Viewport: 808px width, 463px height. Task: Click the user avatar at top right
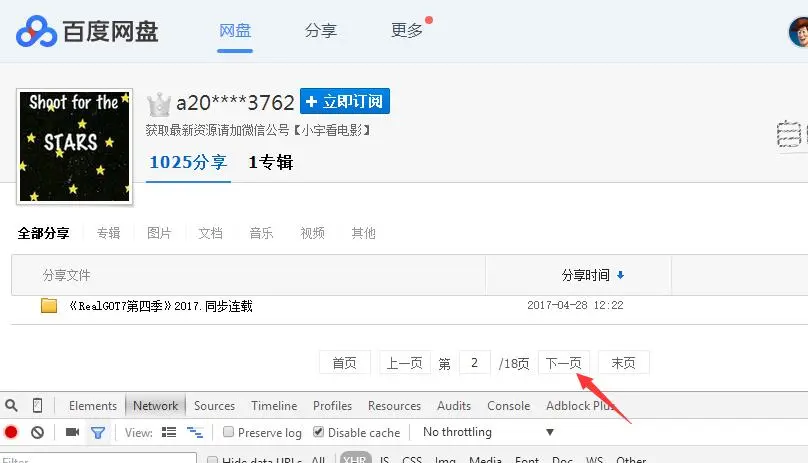[x=799, y=32]
